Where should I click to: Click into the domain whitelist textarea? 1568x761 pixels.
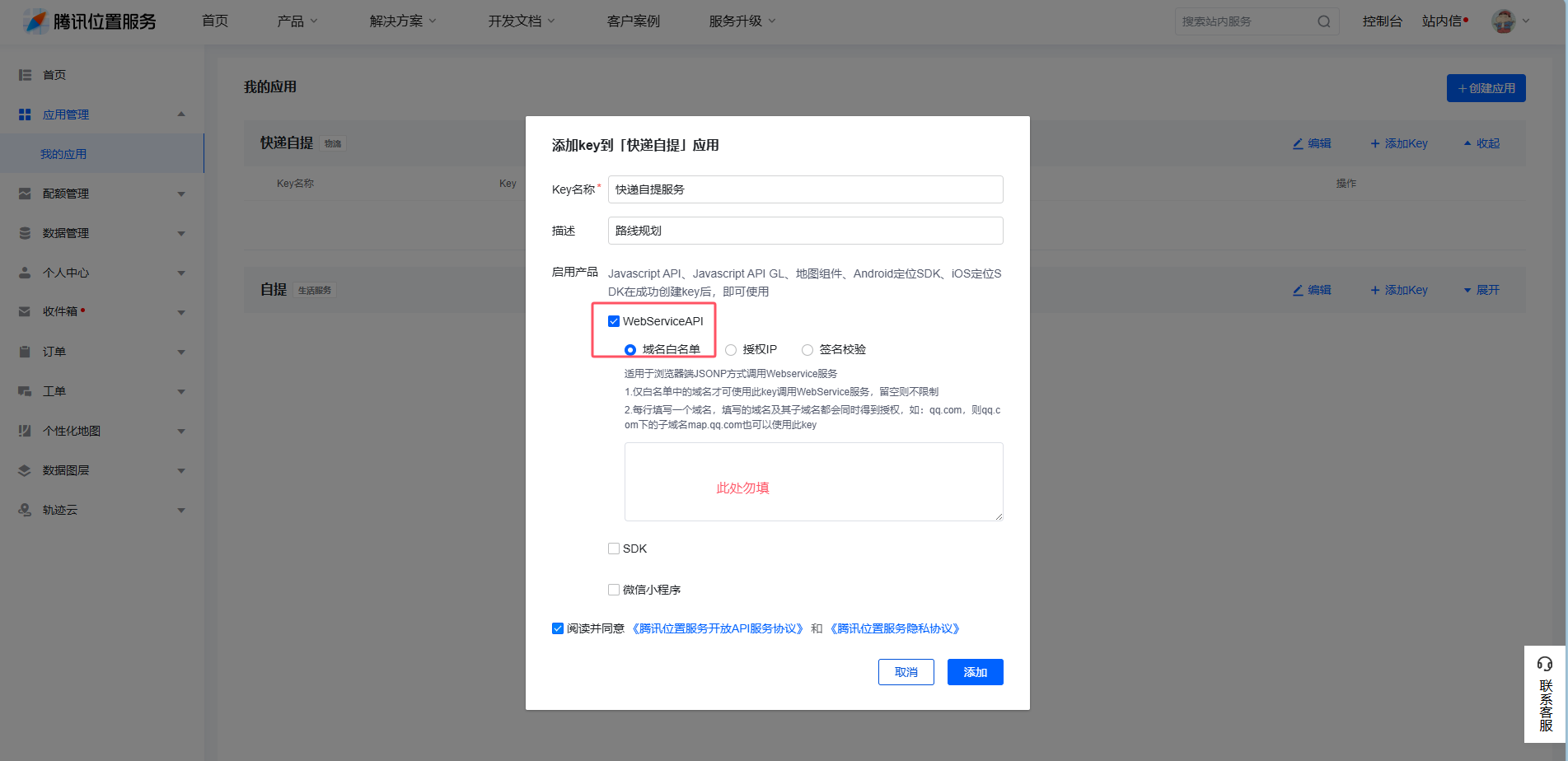[814, 482]
